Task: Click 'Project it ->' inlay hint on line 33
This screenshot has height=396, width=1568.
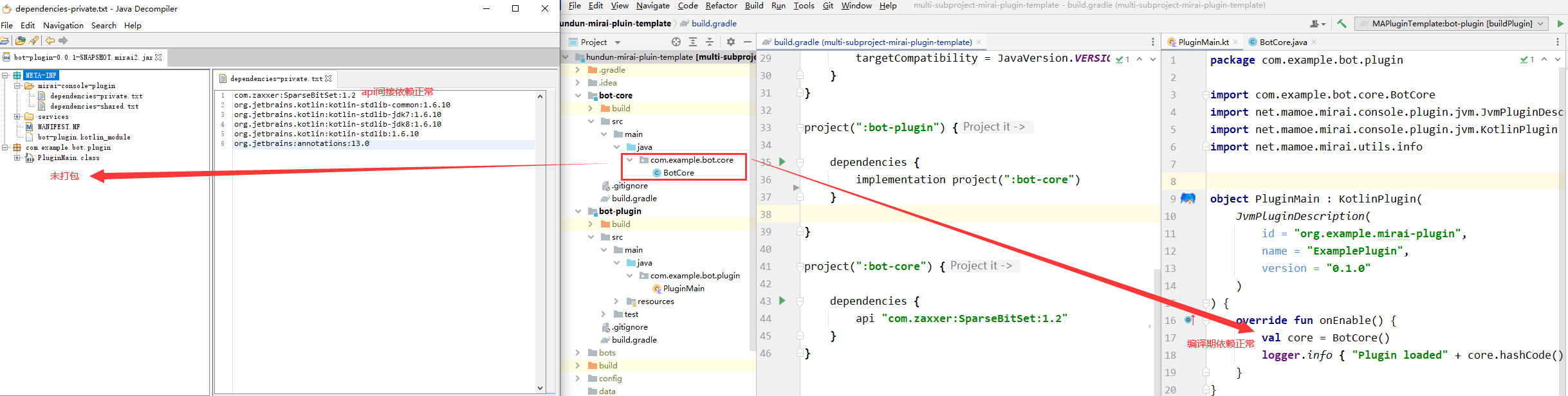Action: point(994,127)
